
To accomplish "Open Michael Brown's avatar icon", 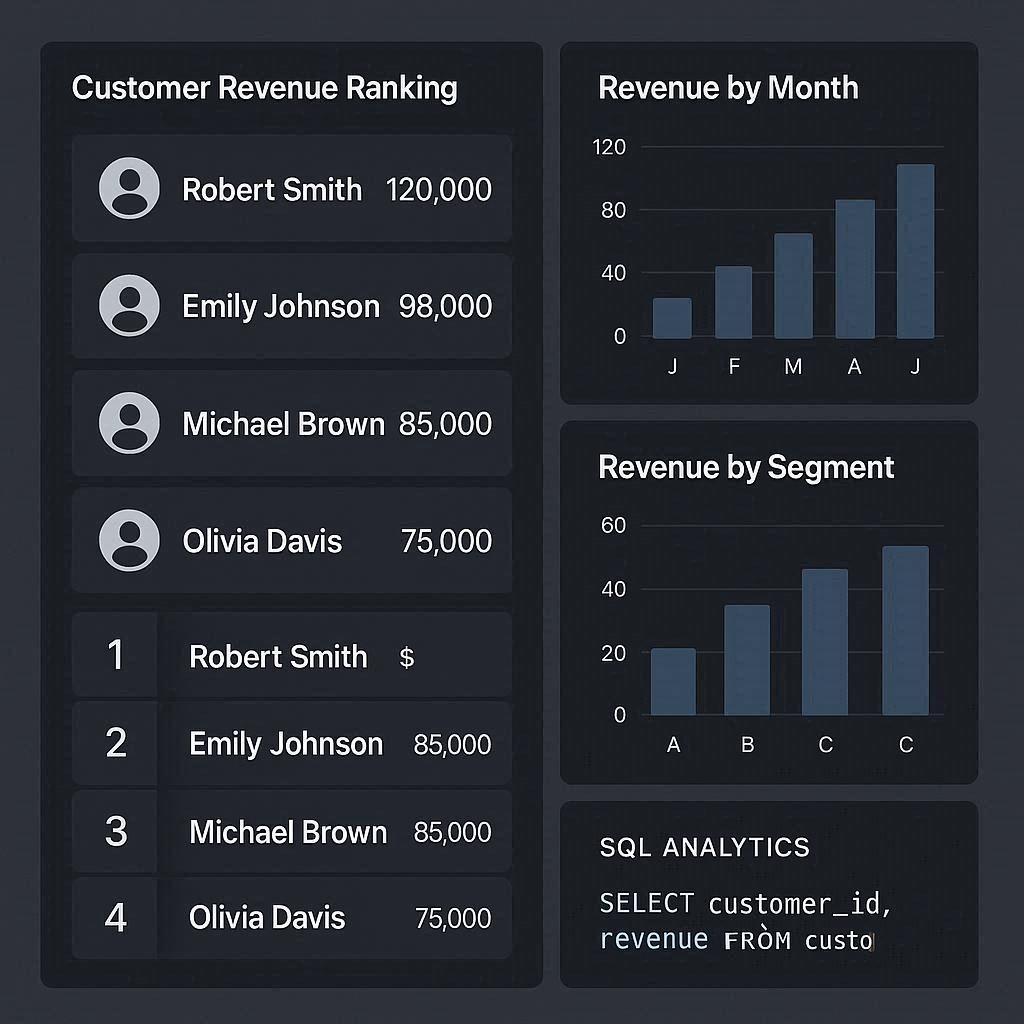I will click(x=129, y=423).
